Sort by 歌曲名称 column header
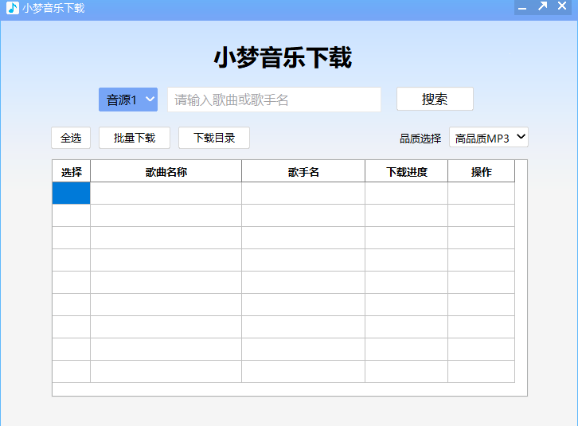Screen dimensions: 579x426 coord(166,172)
